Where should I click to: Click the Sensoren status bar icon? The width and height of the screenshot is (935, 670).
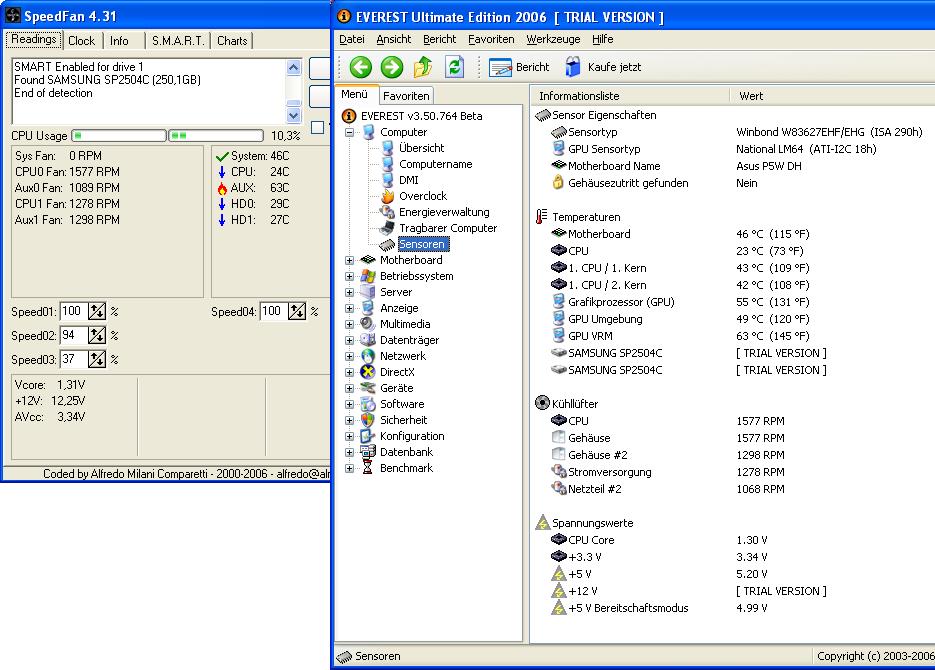[344, 657]
